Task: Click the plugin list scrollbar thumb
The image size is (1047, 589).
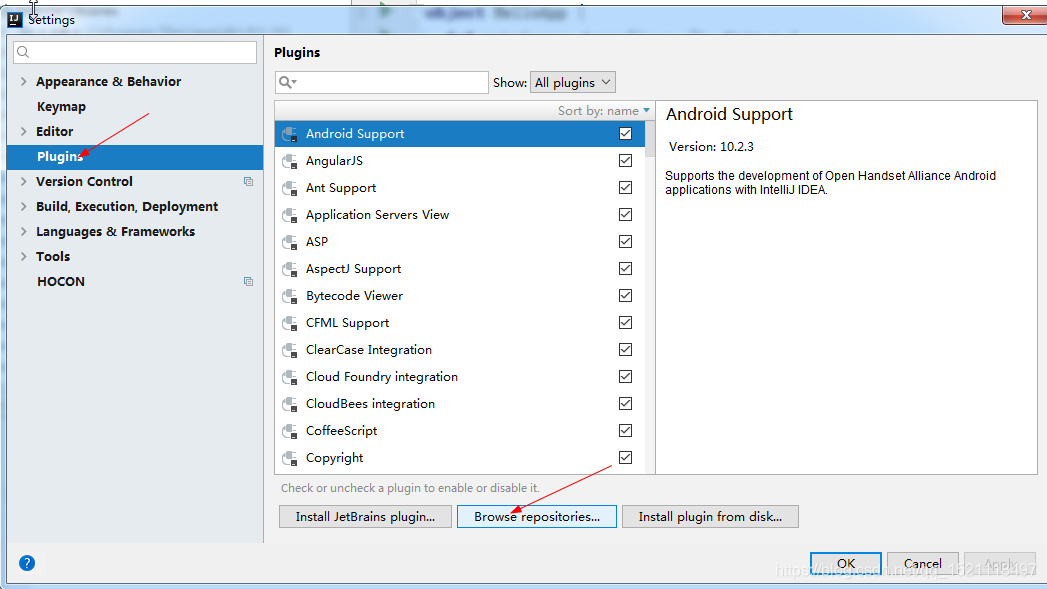Action: point(650,138)
